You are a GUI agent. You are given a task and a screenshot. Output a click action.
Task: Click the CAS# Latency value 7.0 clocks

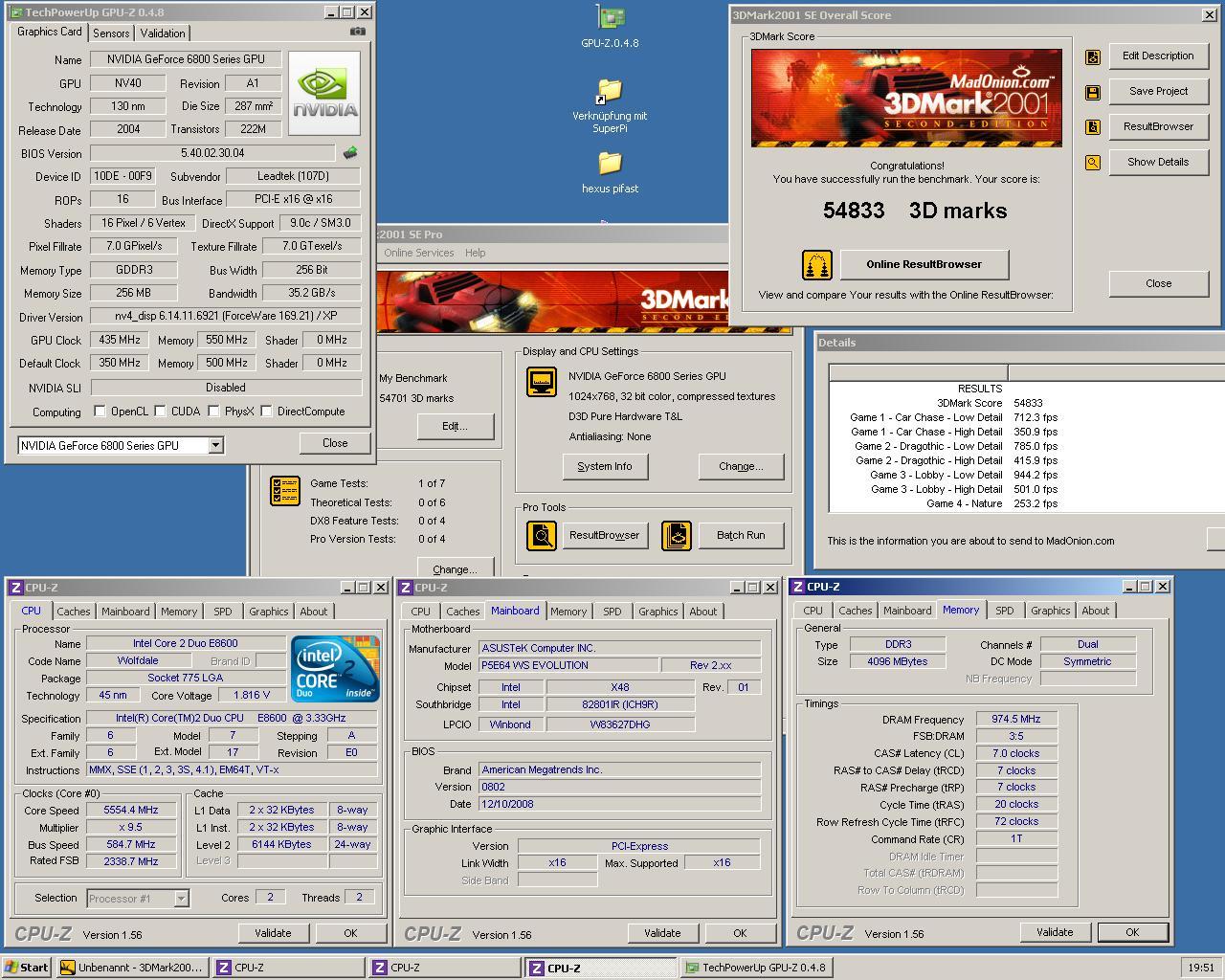[x=1016, y=753]
